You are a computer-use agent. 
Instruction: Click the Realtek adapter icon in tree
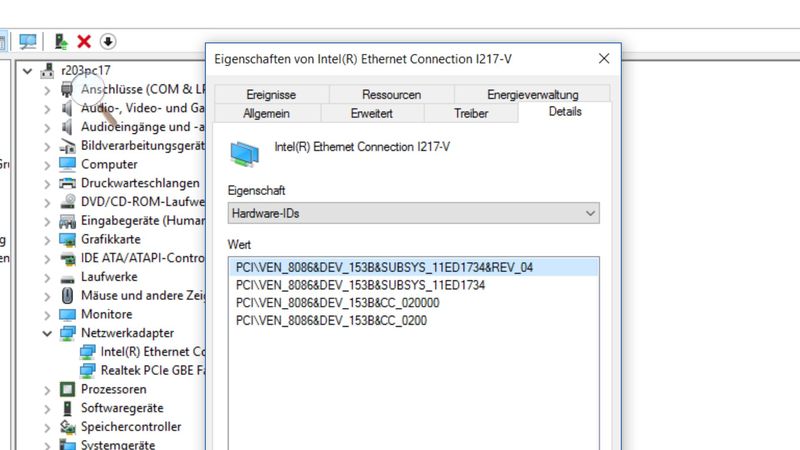click(87, 370)
